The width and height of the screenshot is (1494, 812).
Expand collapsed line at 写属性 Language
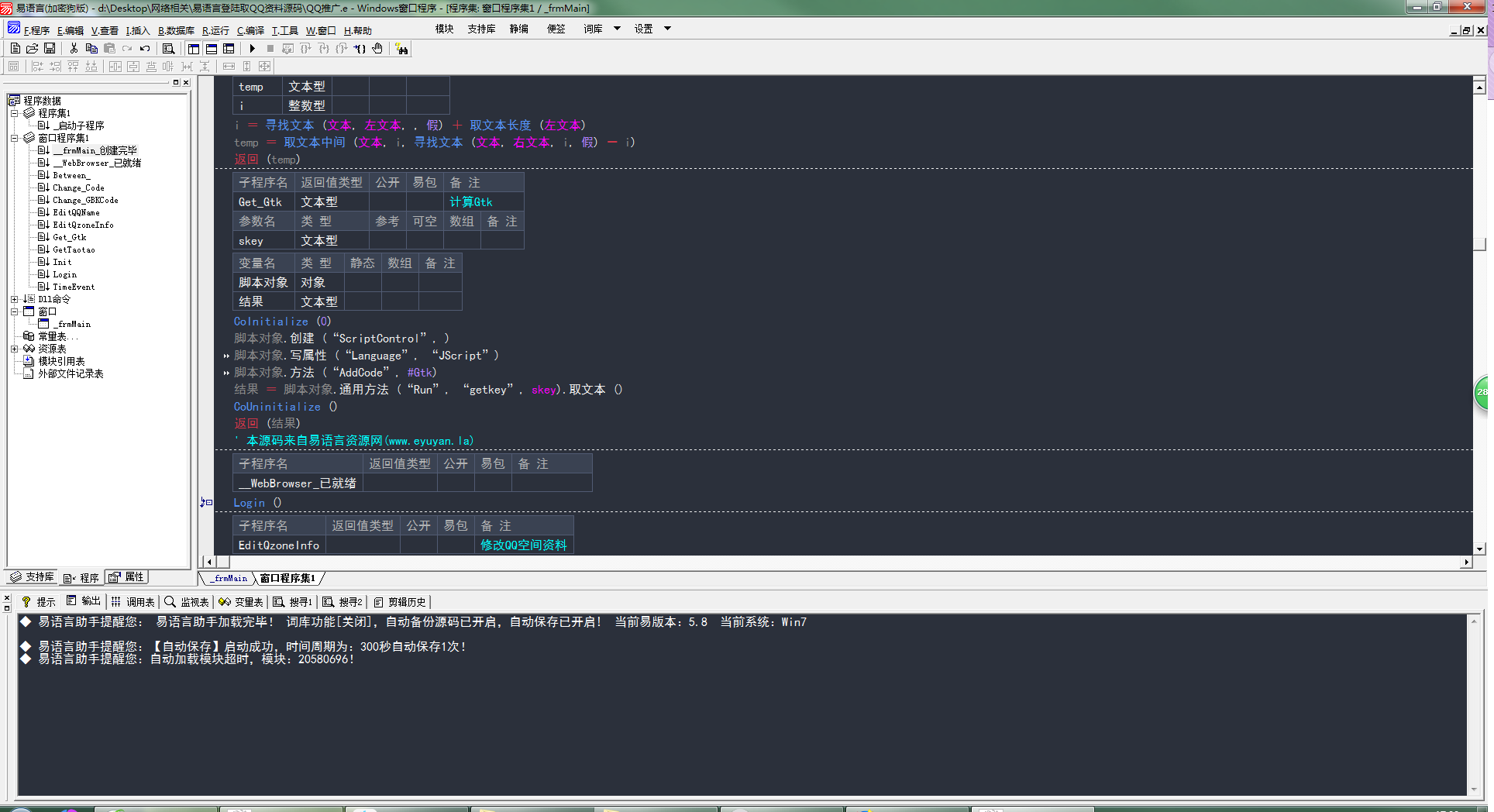tap(226, 356)
